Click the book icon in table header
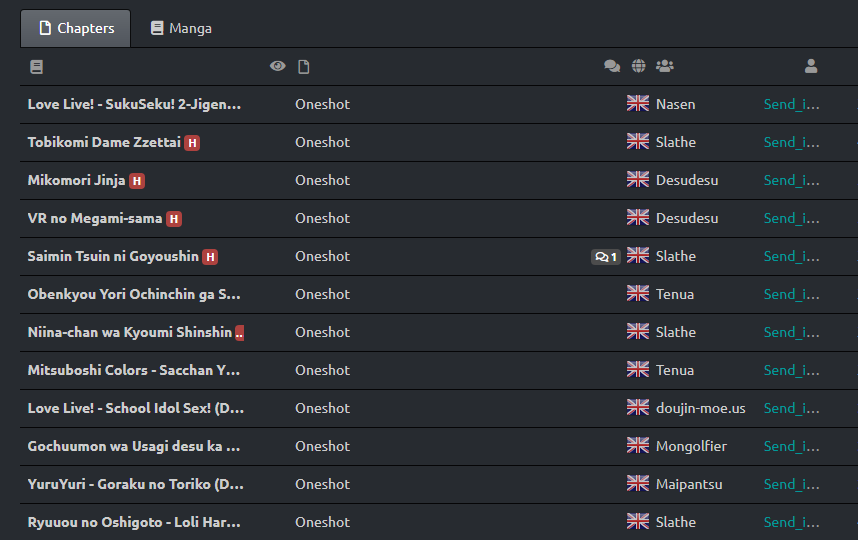This screenshot has width=858, height=540. (x=37, y=67)
